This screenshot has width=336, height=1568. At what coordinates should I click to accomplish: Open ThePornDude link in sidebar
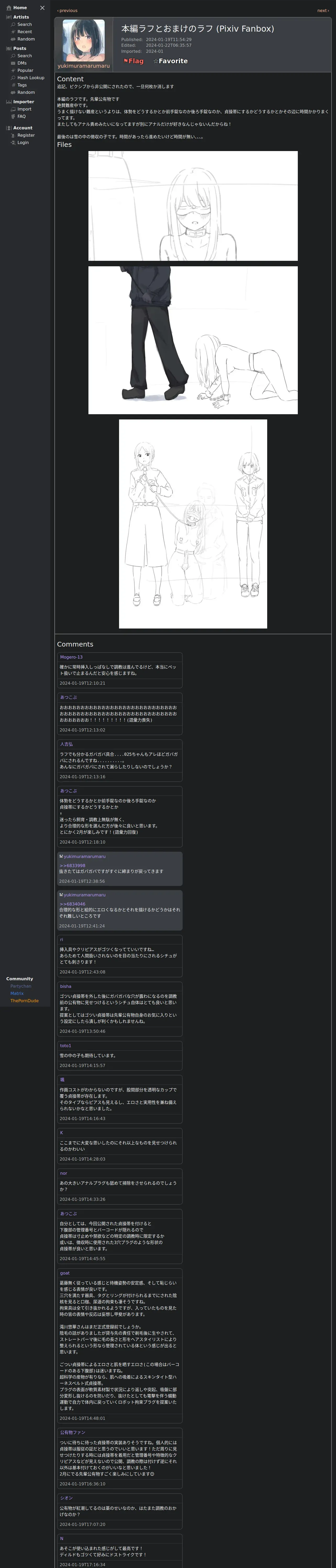tap(24, 1000)
